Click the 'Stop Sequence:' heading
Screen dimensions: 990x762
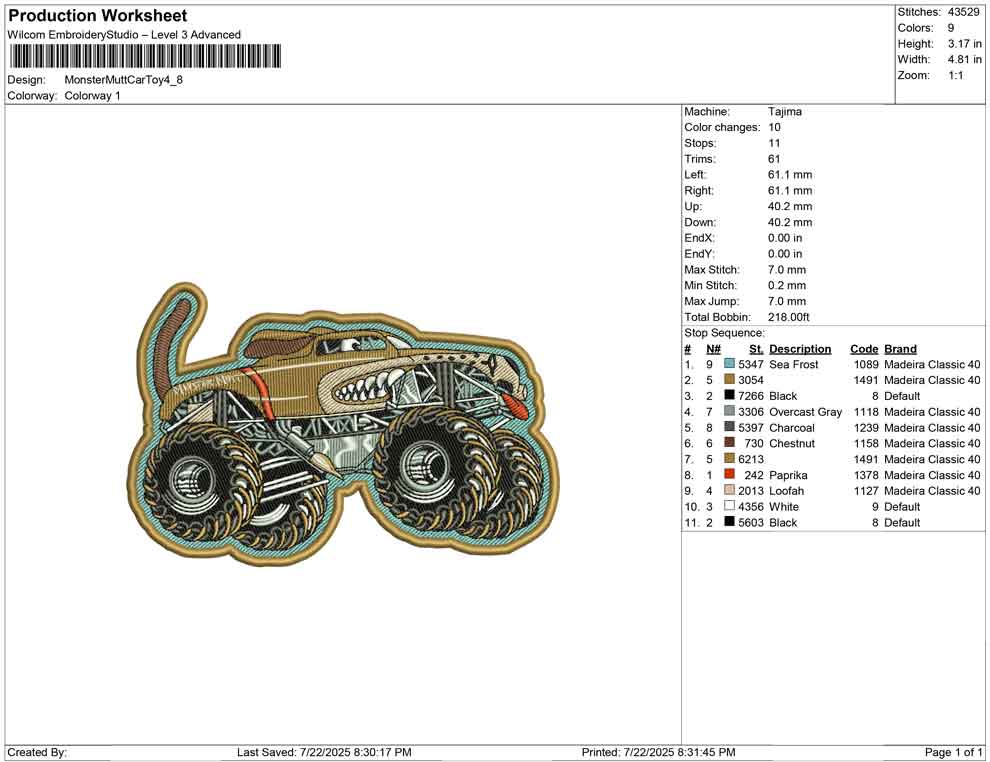[x=724, y=333]
